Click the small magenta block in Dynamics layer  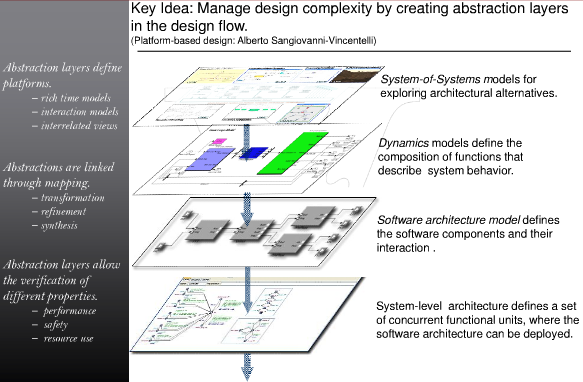[x=219, y=141]
